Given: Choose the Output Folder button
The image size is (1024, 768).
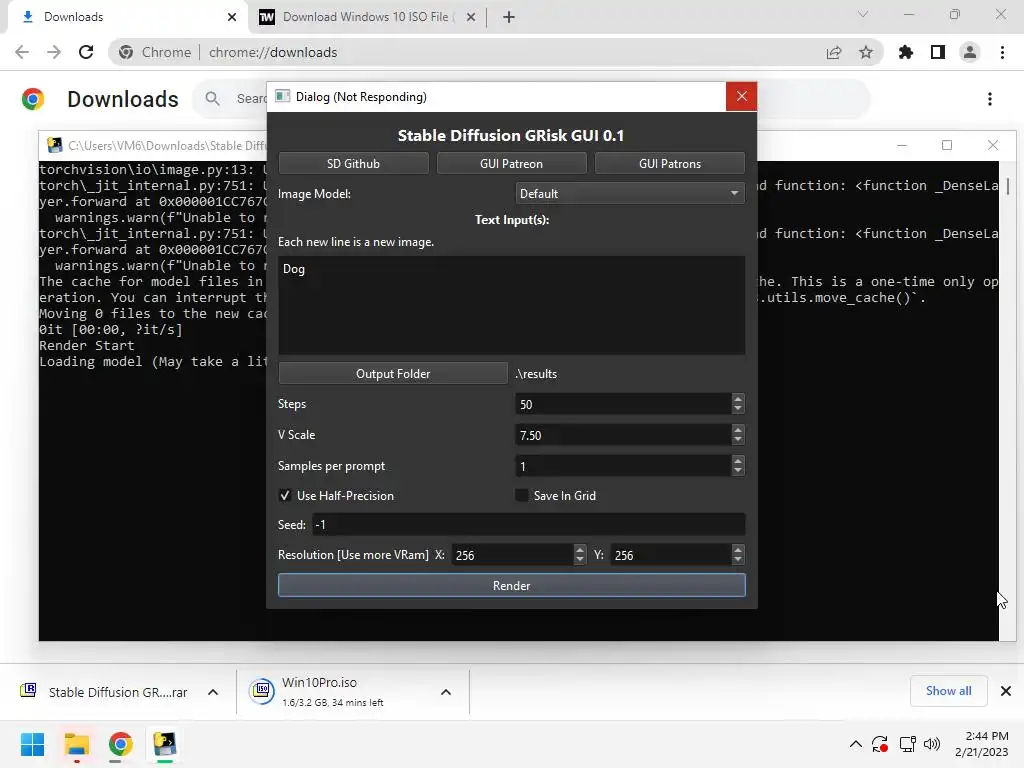Looking at the screenshot, I should point(393,374).
